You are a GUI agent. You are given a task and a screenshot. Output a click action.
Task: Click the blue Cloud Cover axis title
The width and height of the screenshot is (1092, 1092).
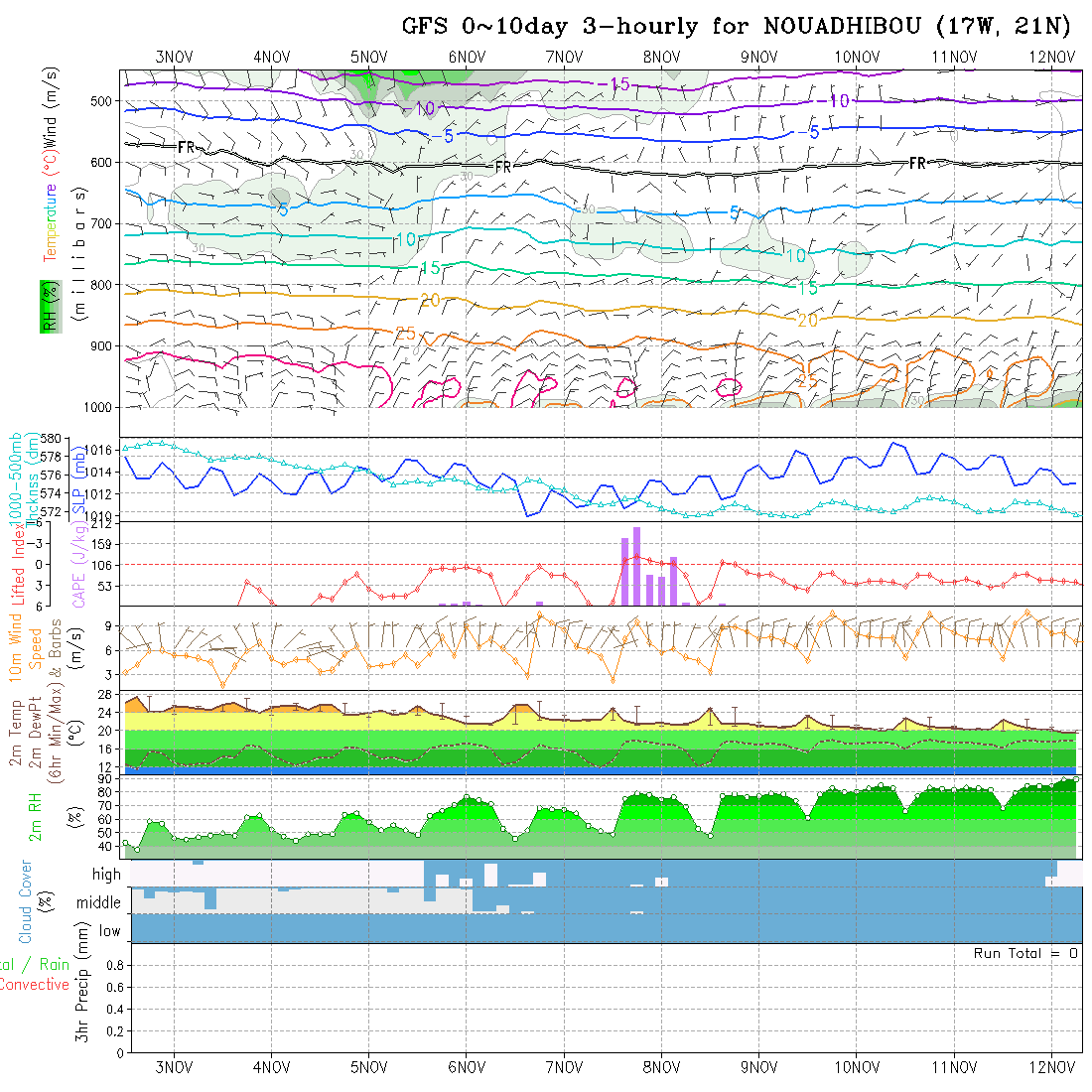(x=26, y=901)
